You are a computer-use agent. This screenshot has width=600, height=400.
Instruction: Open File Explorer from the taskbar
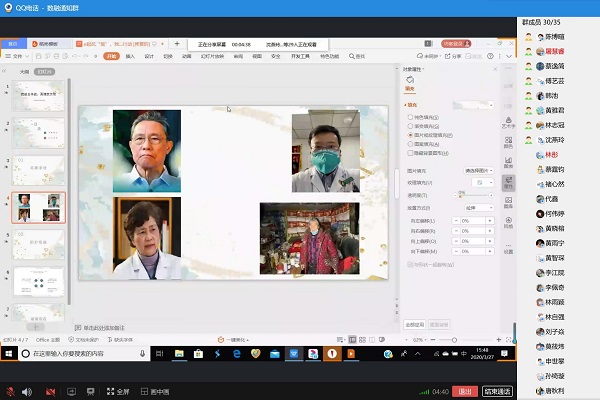179,354
